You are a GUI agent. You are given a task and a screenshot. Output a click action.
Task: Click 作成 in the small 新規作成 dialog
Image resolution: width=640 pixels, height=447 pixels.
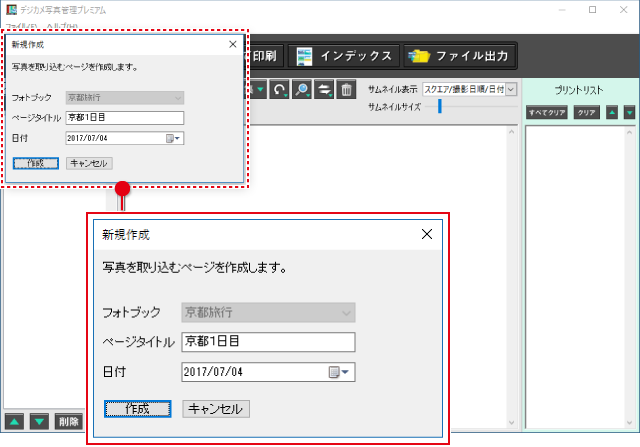pos(36,163)
